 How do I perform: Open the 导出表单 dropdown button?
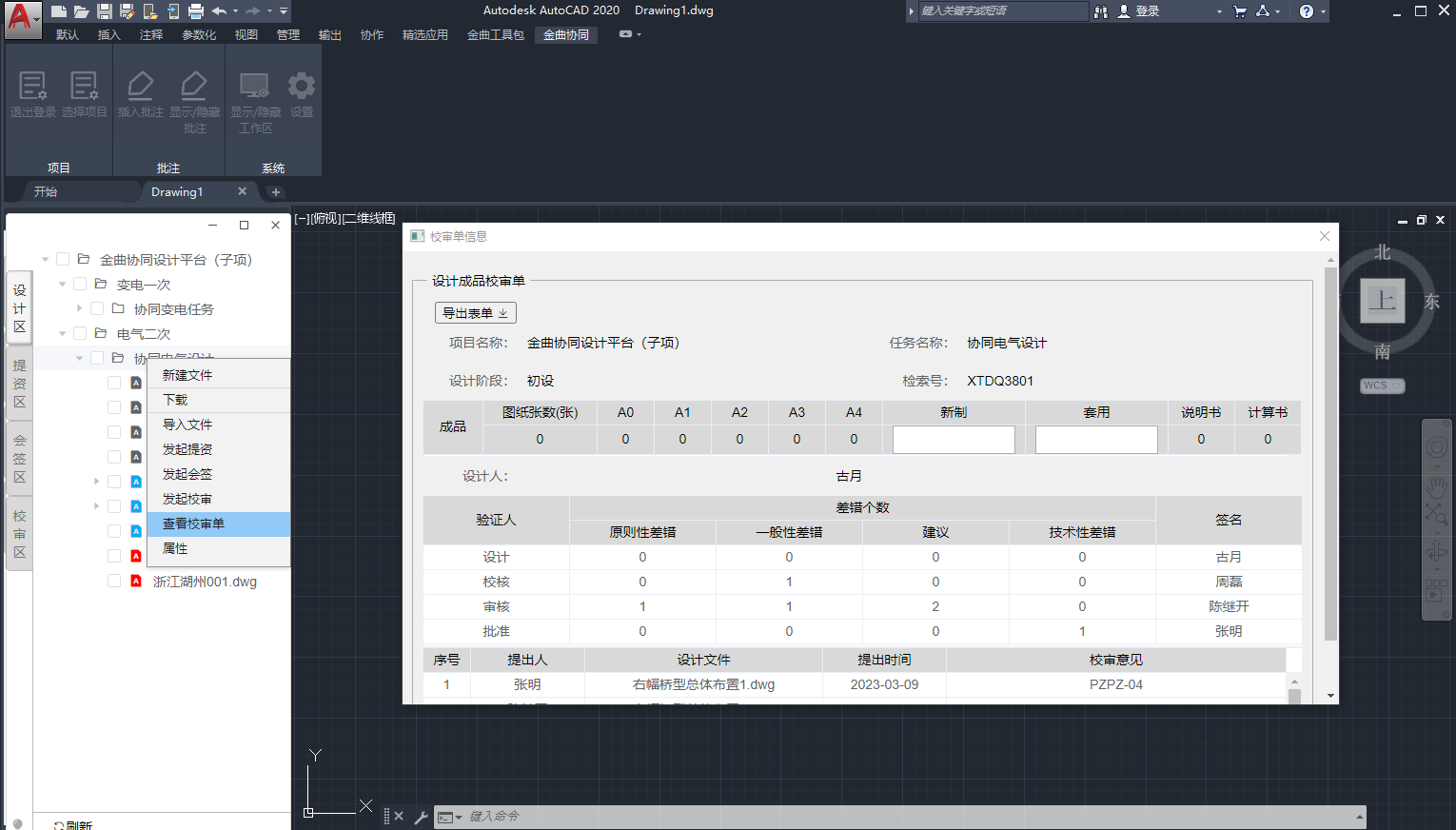(476, 312)
